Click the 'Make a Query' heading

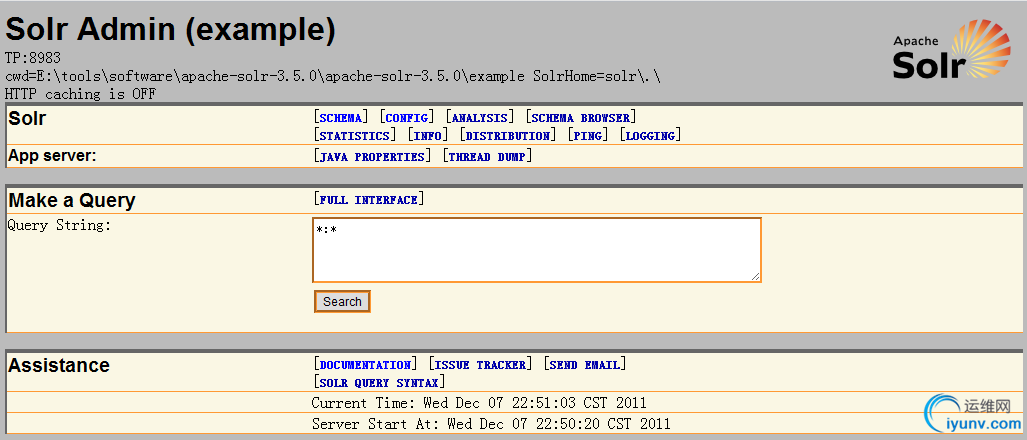coord(72,200)
